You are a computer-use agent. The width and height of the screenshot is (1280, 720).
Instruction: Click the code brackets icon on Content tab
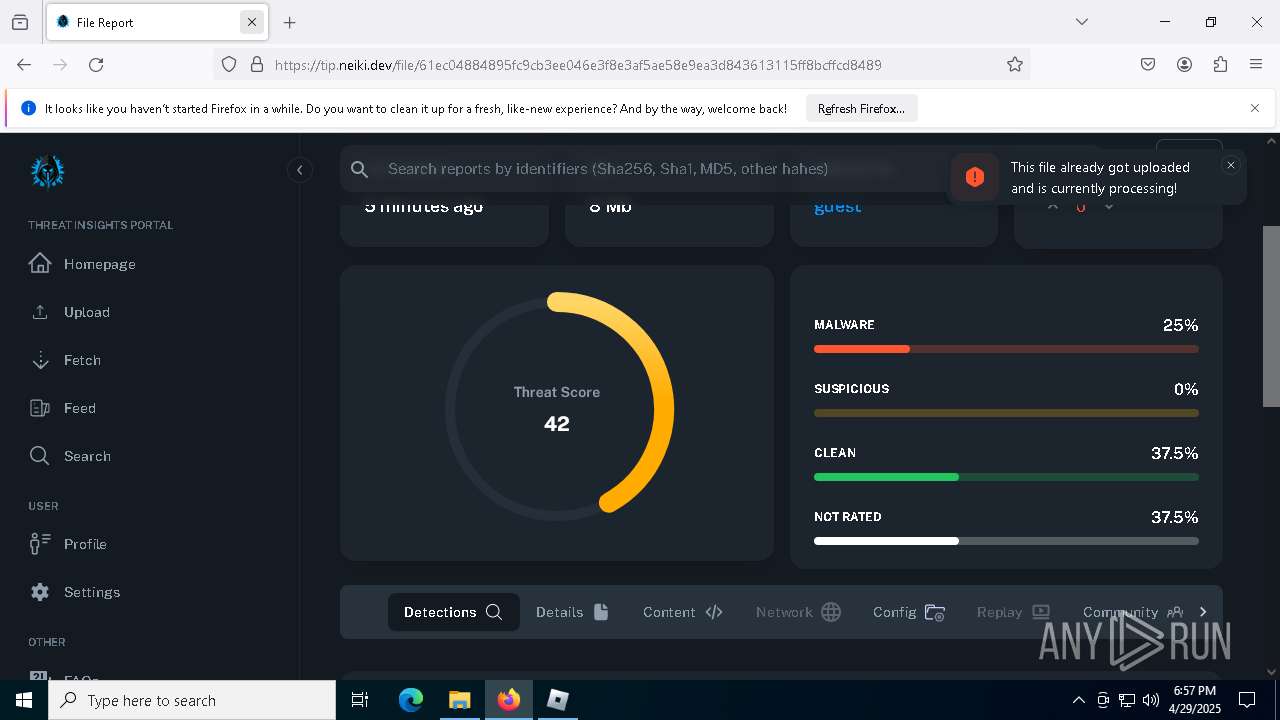714,612
